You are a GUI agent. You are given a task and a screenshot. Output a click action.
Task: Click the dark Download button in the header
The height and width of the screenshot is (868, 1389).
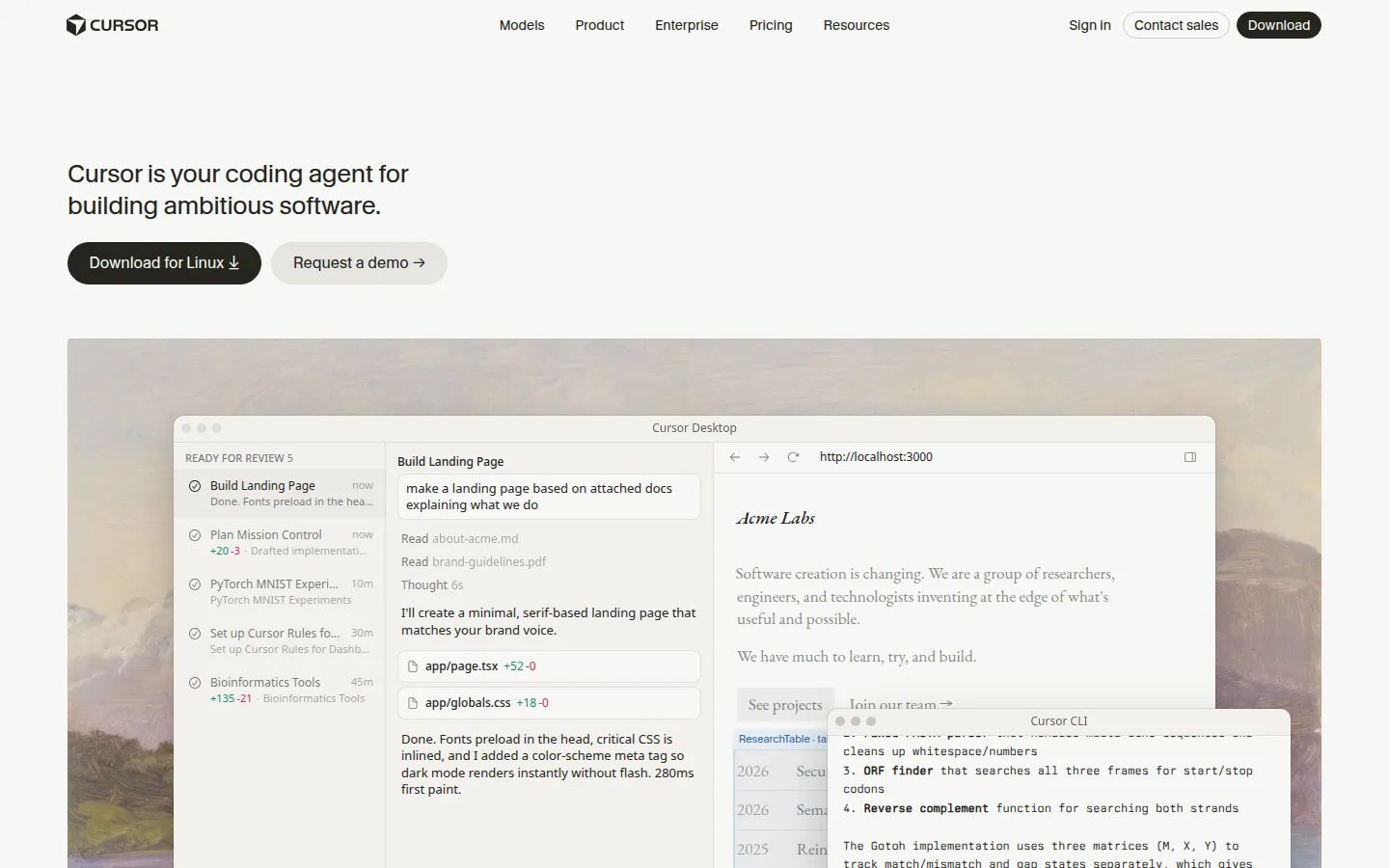click(x=1279, y=25)
